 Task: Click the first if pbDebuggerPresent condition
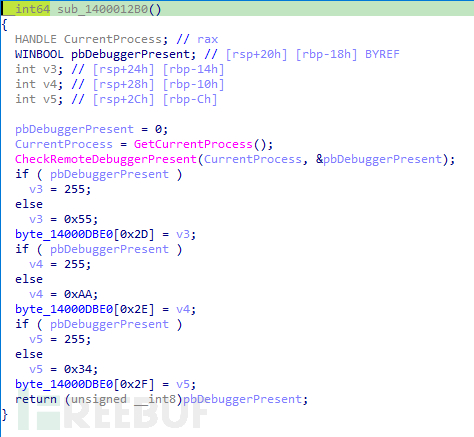click(99, 174)
